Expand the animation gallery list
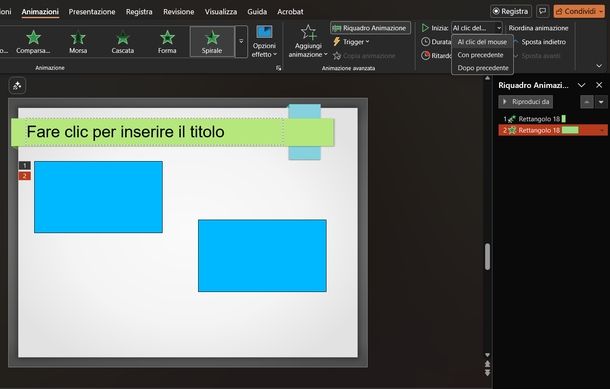 point(241,42)
